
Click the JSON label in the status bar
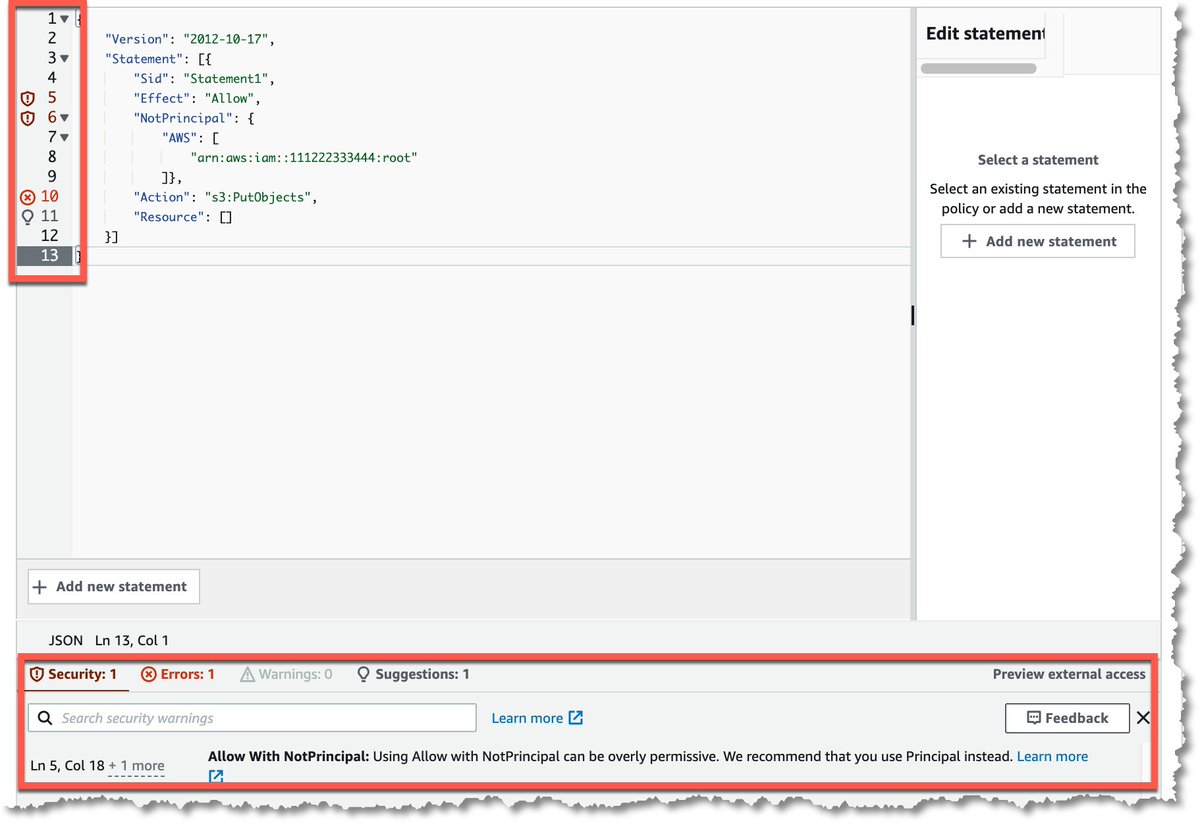[66, 640]
